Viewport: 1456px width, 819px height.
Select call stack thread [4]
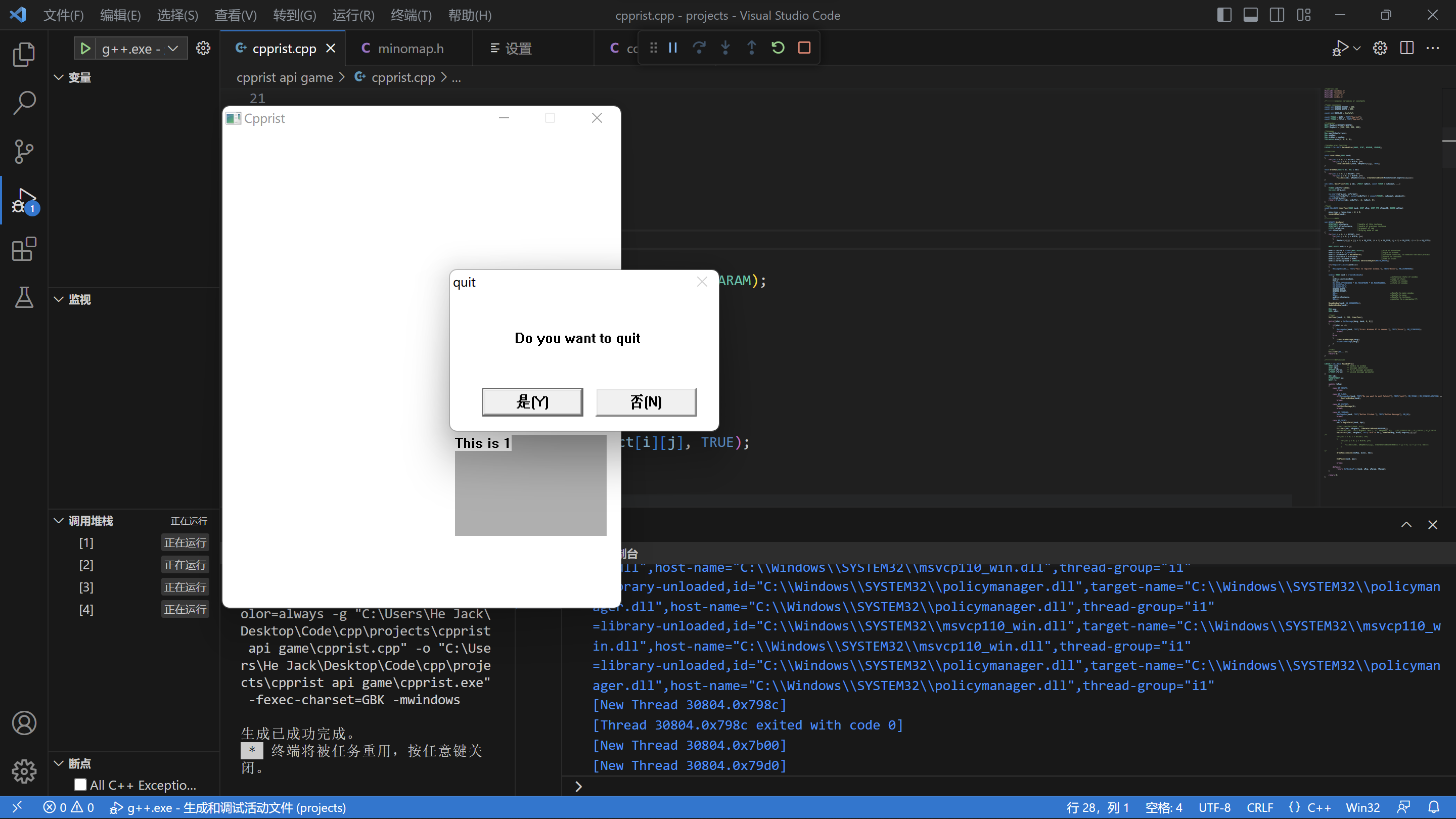(x=133, y=609)
